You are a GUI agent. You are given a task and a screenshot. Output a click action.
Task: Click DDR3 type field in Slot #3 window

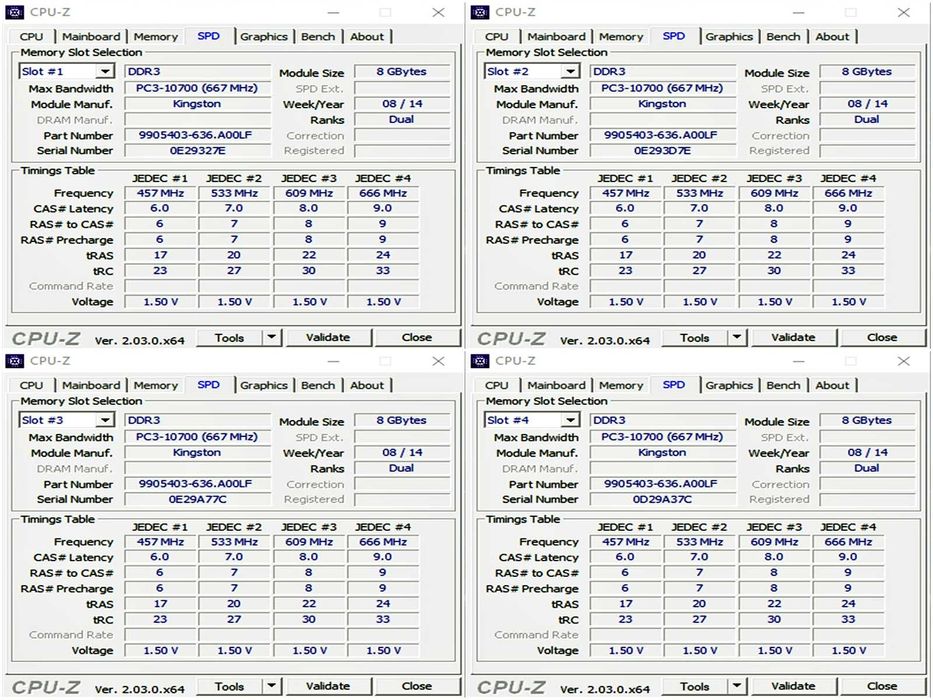(x=198, y=420)
